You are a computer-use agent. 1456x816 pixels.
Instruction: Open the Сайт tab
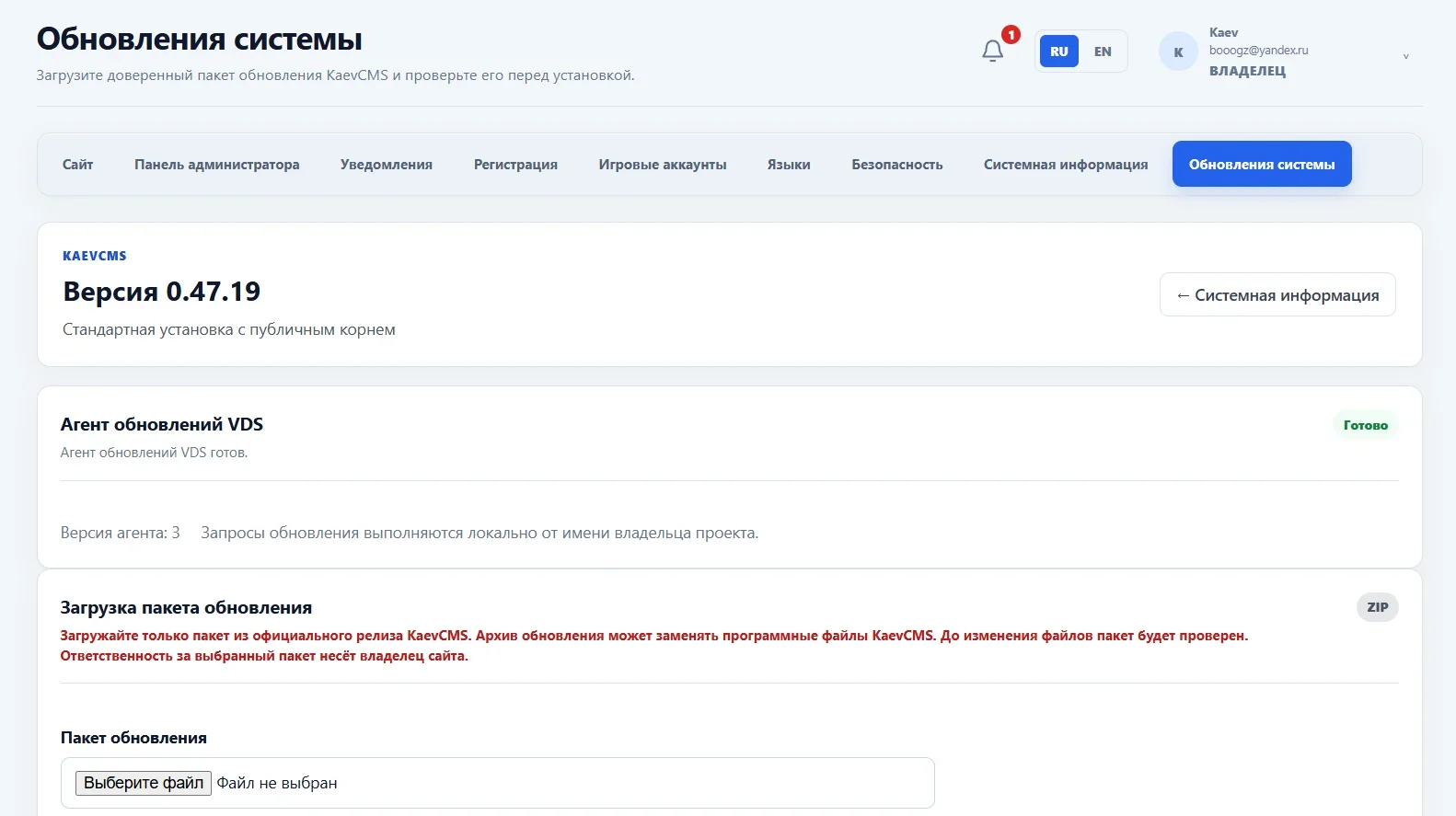[x=78, y=164]
